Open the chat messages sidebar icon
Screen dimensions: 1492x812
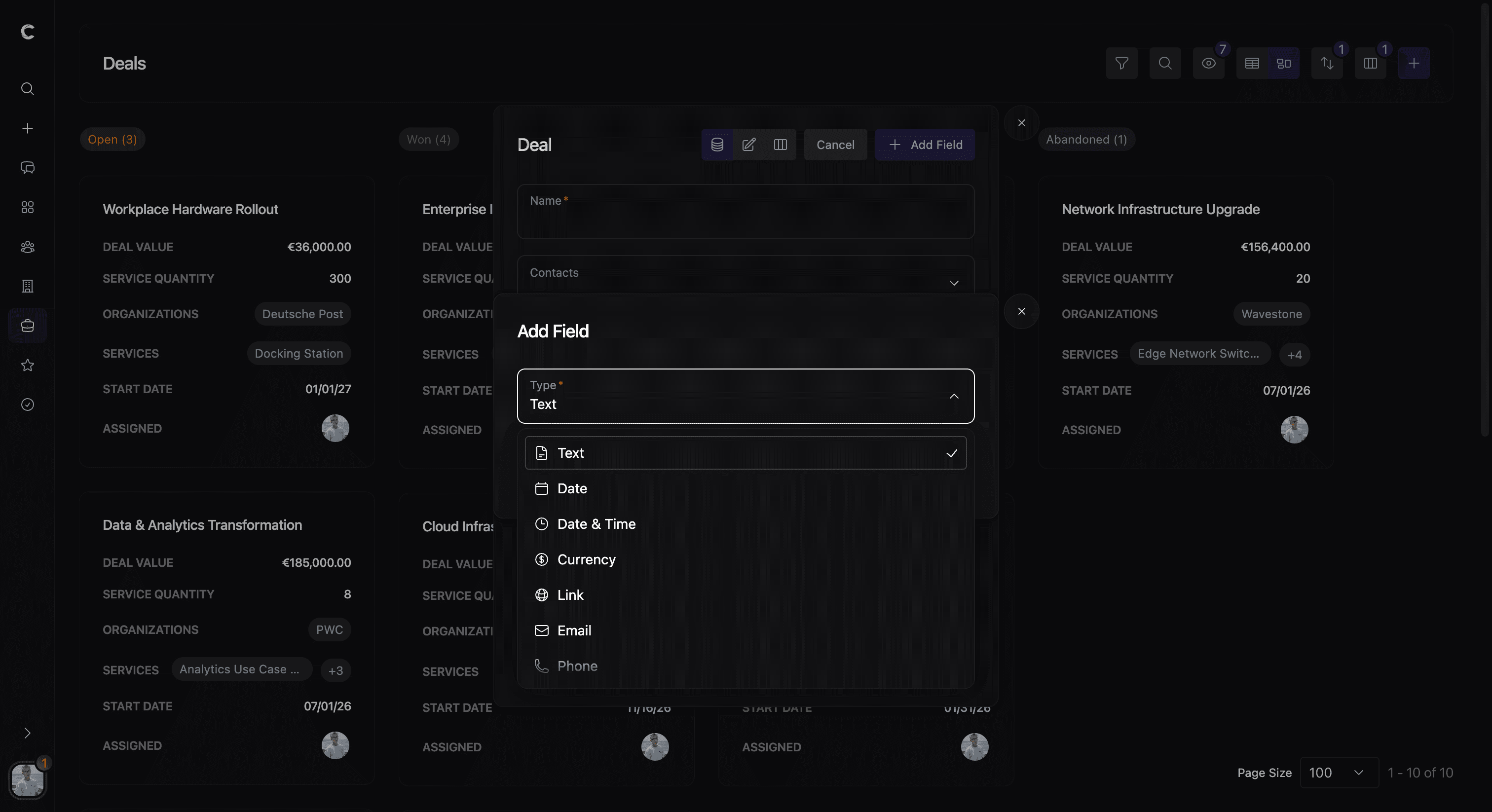pyautogui.click(x=27, y=168)
